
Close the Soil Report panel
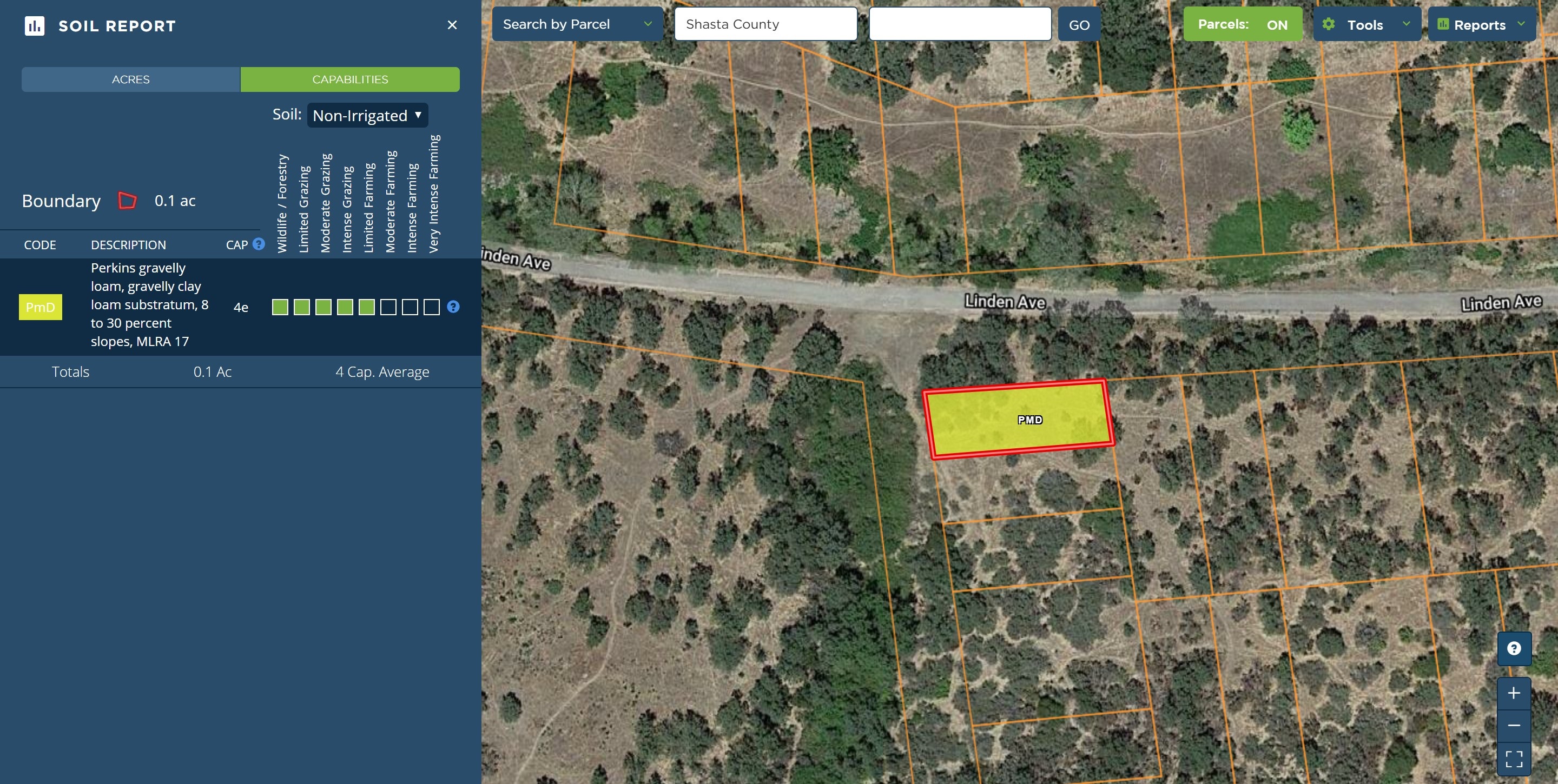point(452,25)
